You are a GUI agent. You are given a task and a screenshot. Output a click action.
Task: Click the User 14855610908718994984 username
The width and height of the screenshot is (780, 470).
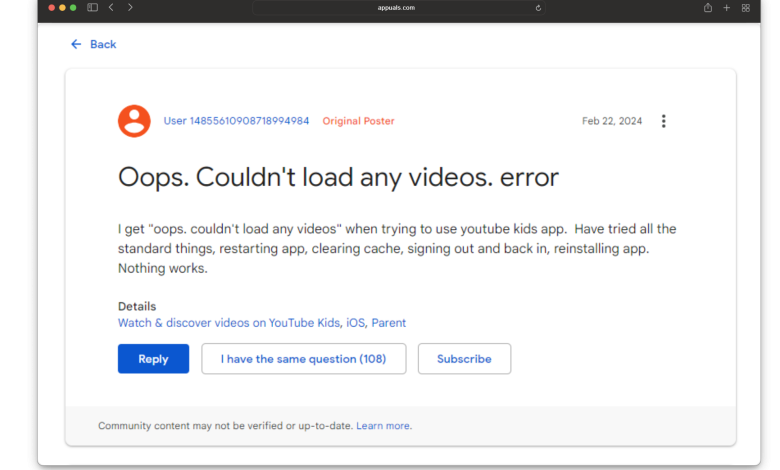coord(236,121)
